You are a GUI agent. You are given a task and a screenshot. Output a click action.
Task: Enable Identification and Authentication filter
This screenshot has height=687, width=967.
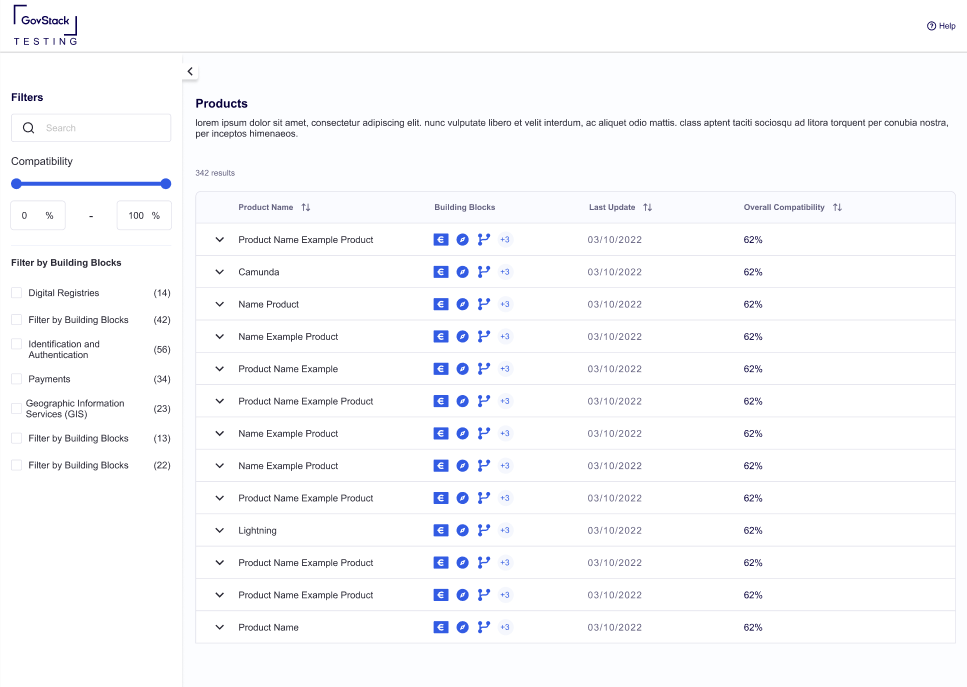tap(17, 344)
